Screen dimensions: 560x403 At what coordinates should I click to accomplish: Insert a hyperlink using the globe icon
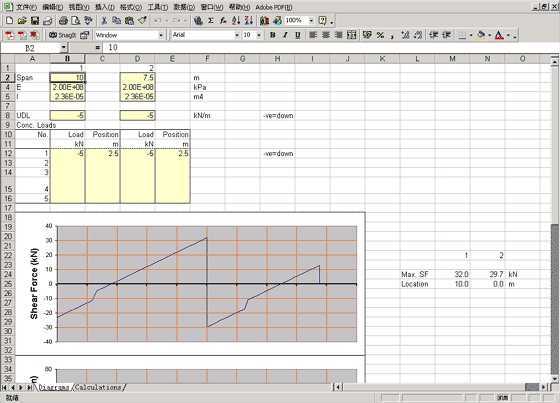point(198,21)
